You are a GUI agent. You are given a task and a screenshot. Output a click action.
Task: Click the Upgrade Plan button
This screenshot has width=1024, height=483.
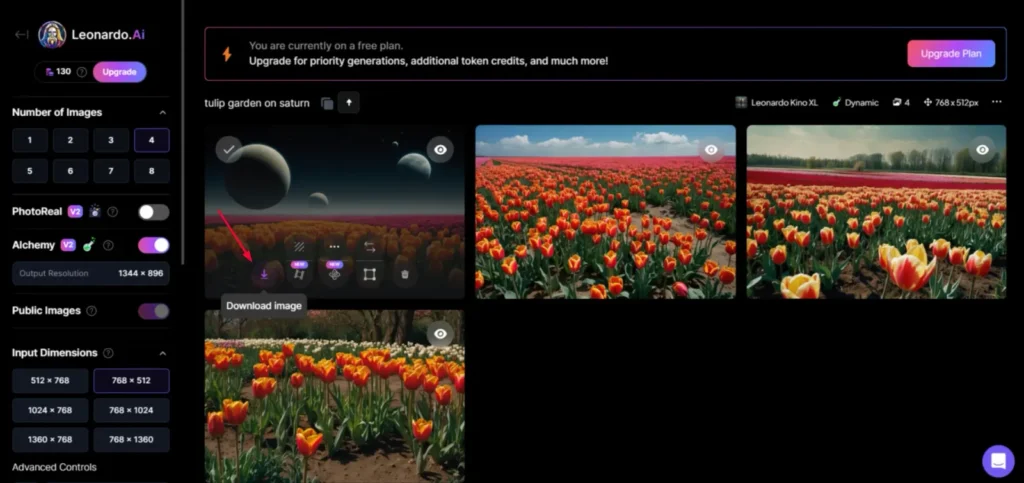pyautogui.click(x=950, y=53)
